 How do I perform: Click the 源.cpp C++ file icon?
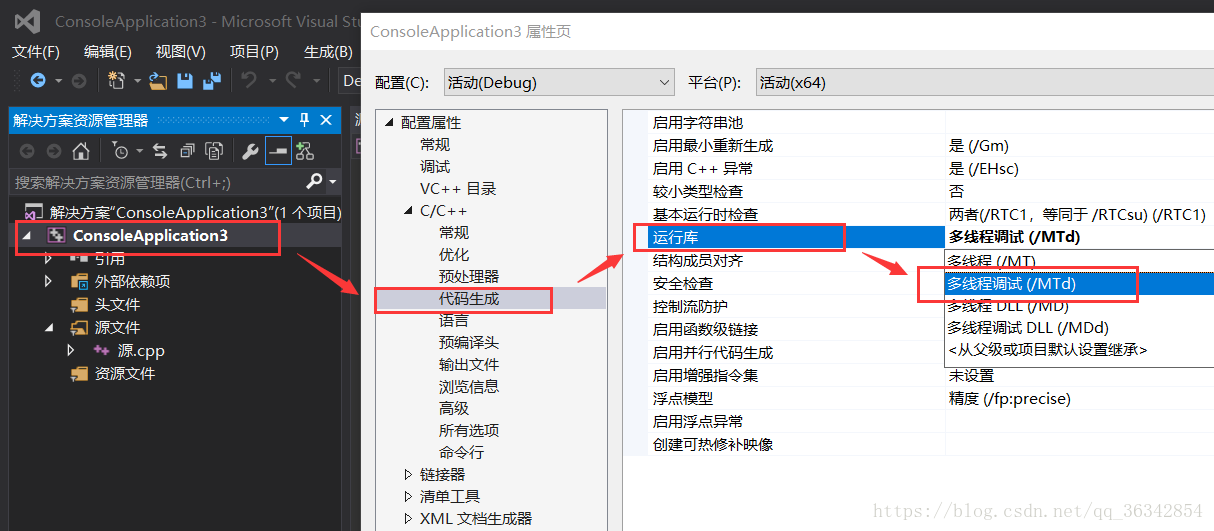coord(101,350)
